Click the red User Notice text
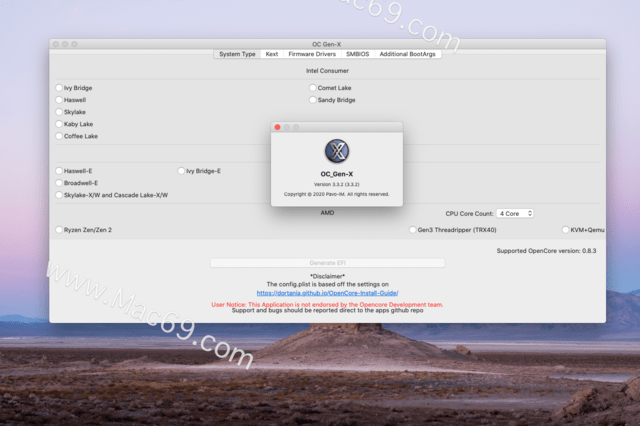The width and height of the screenshot is (640, 426). [x=327, y=304]
